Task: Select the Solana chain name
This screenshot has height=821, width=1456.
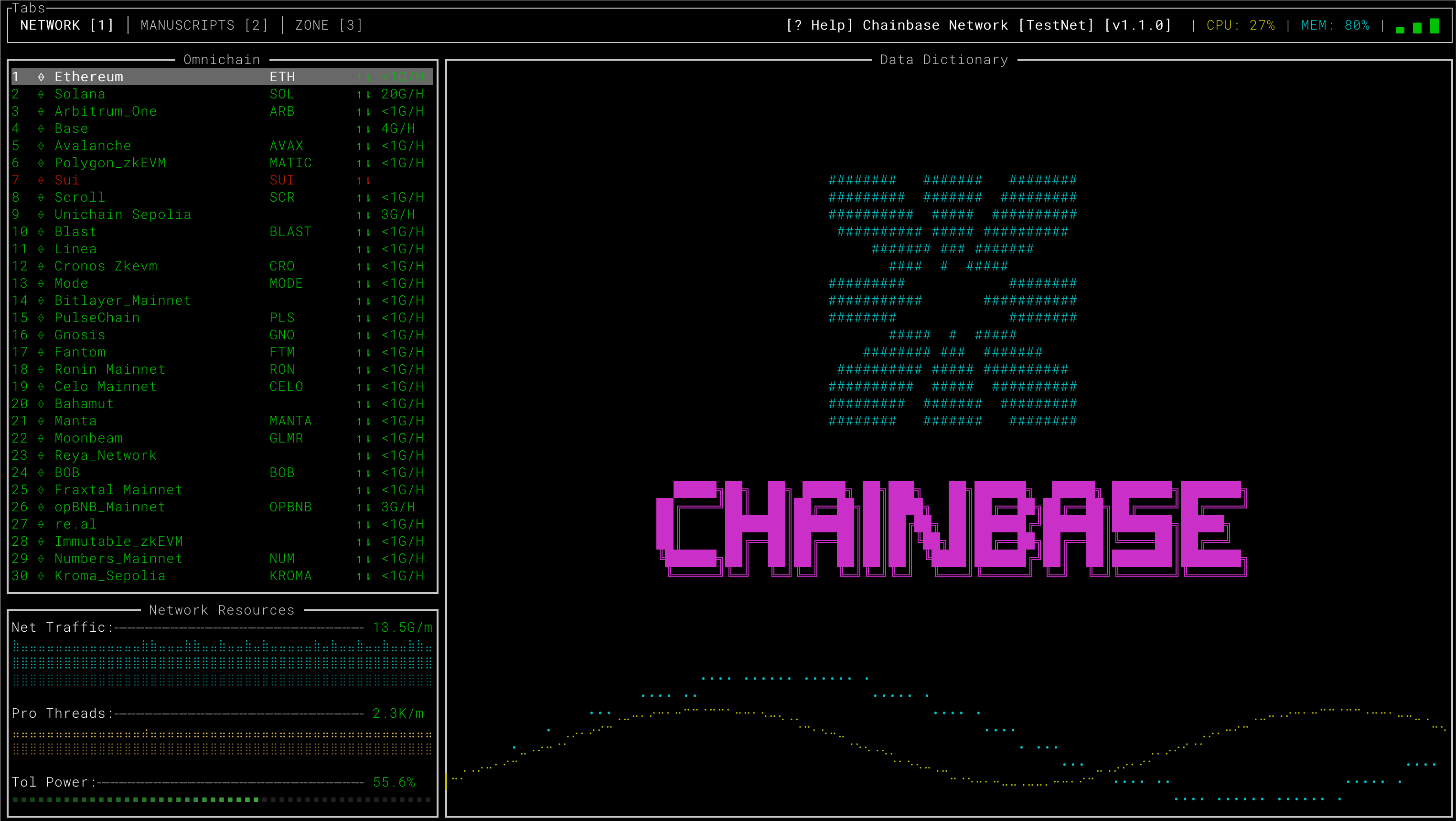Action: 80,95
